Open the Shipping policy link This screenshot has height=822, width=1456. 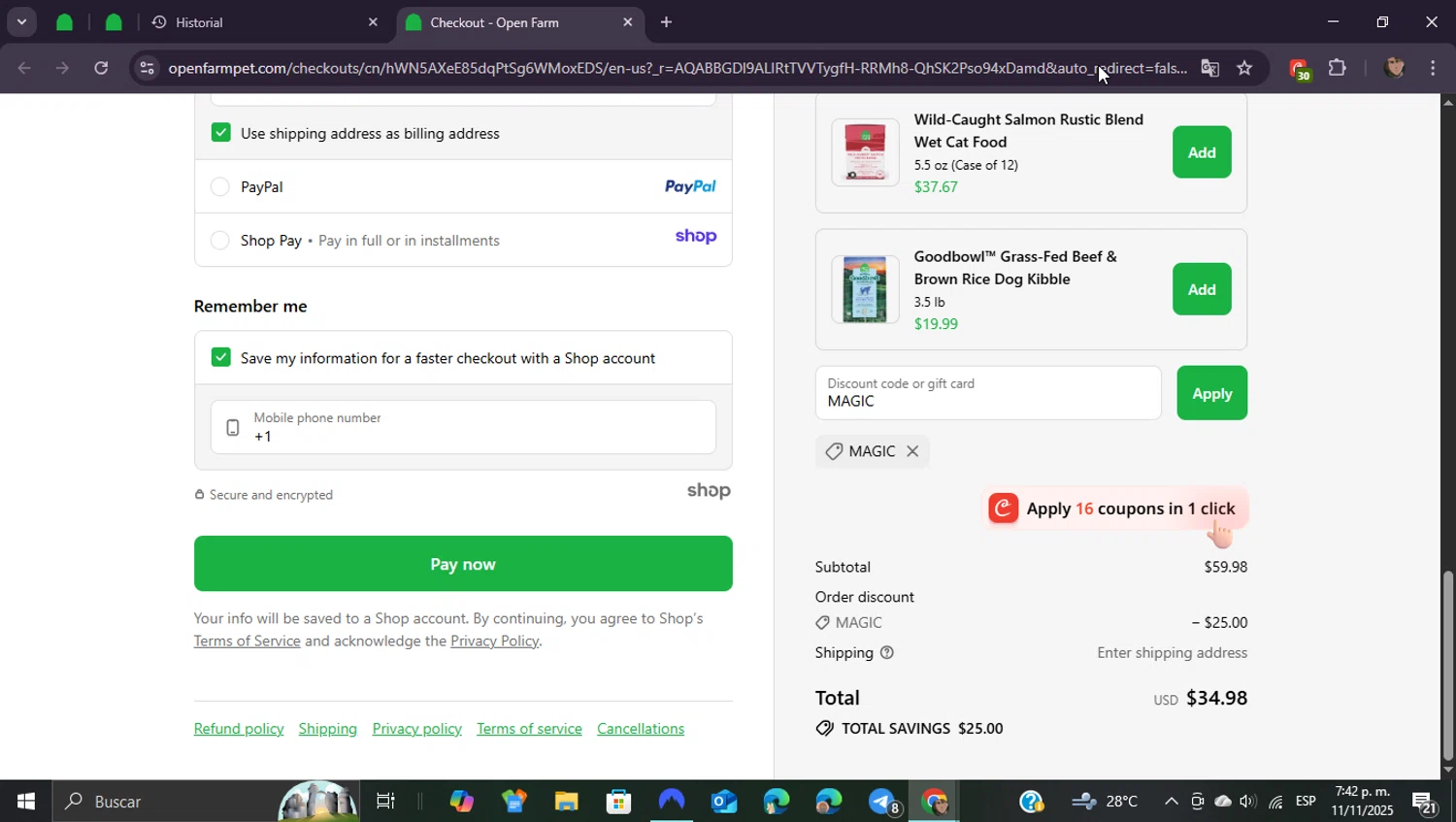click(x=328, y=729)
